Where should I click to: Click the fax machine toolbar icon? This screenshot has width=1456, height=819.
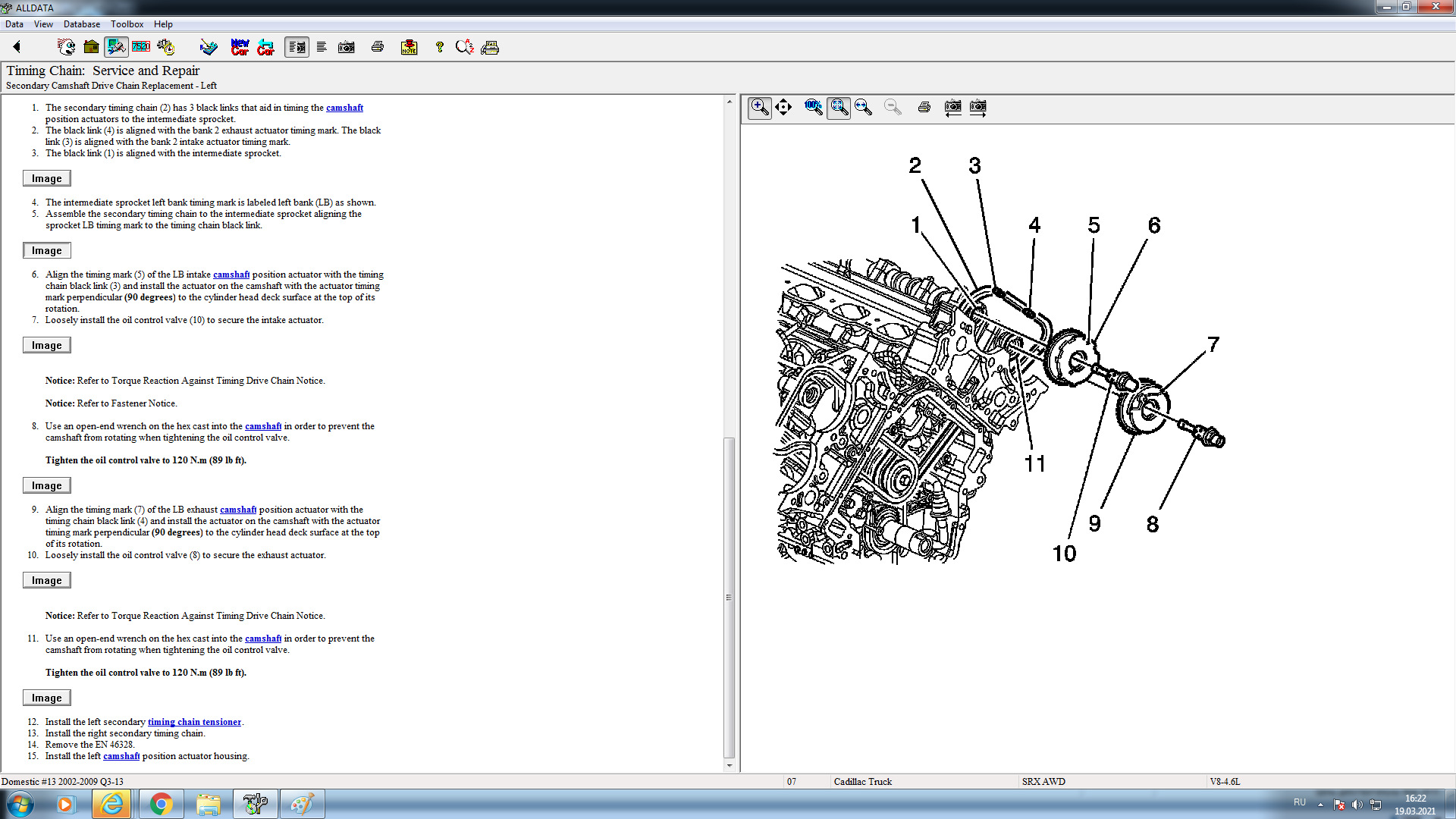point(490,47)
